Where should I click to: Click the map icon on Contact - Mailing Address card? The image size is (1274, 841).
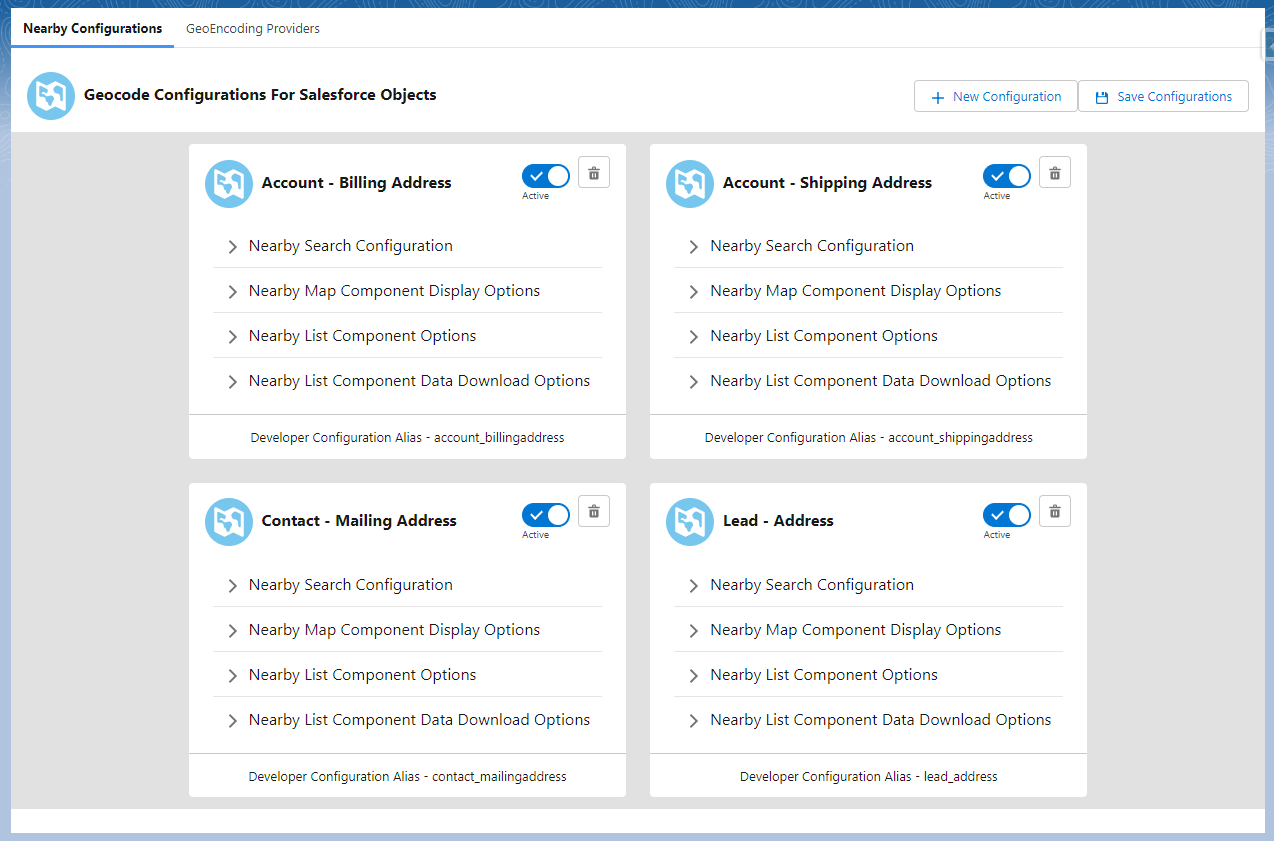click(229, 522)
